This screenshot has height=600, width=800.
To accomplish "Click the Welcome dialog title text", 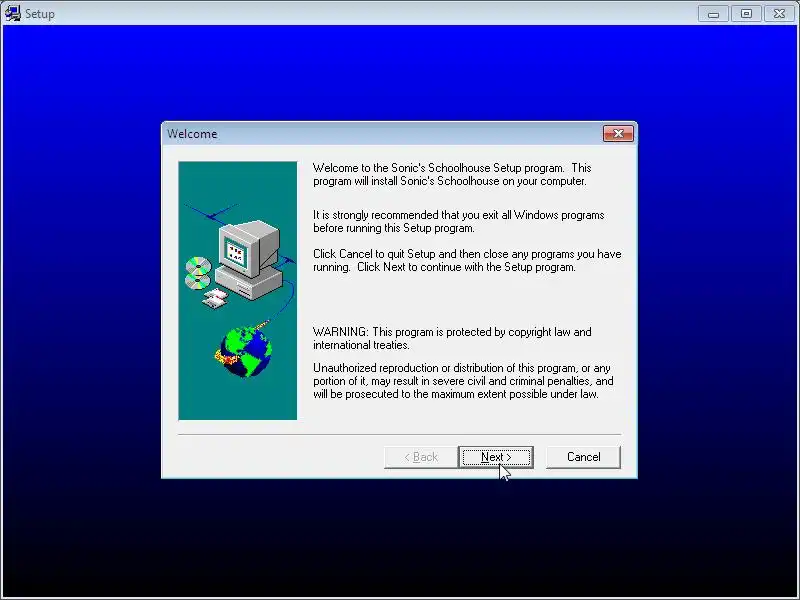I will [x=192, y=134].
